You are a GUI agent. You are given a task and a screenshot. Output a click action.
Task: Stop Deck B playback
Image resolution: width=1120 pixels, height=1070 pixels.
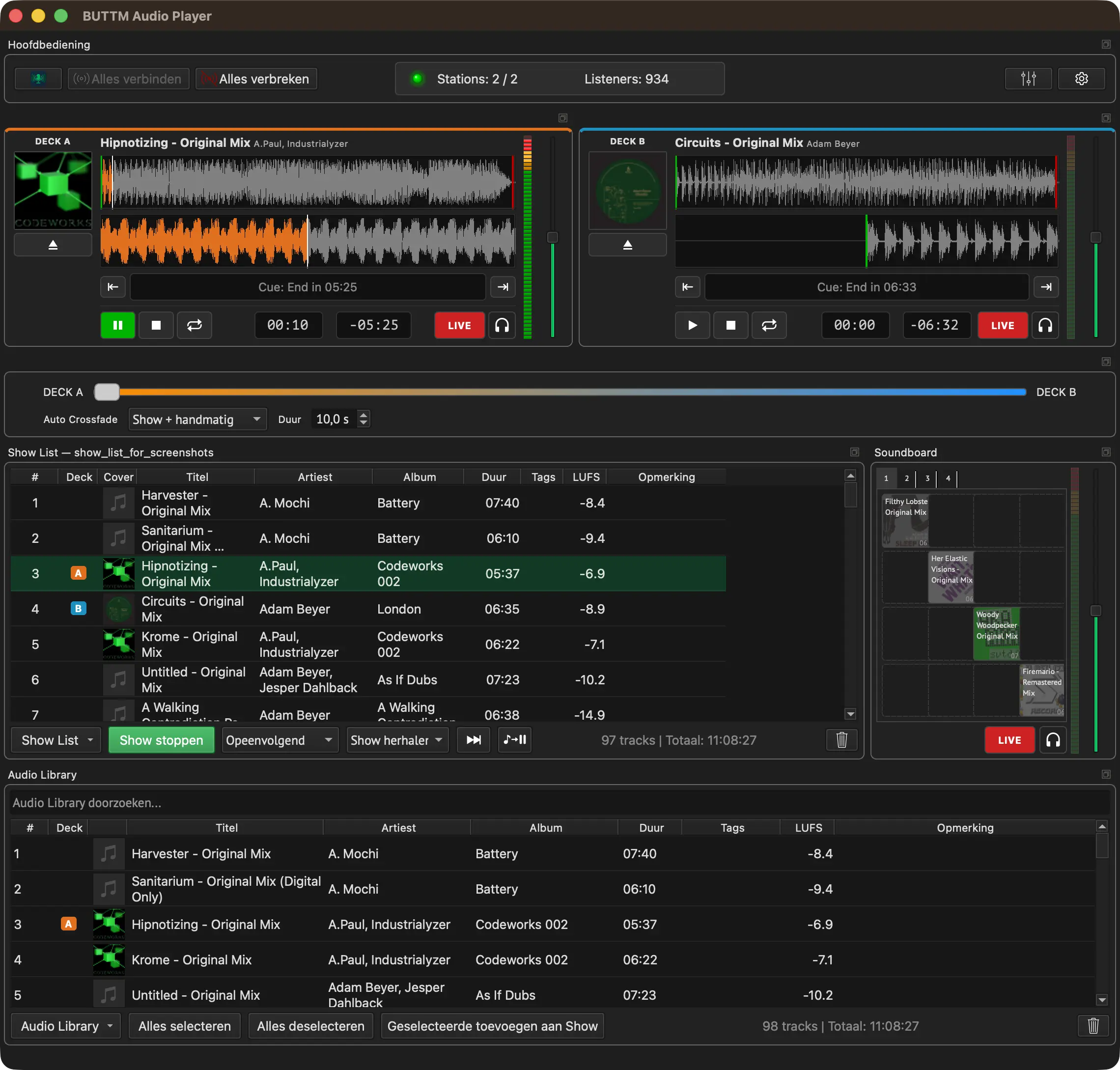pyautogui.click(x=730, y=325)
